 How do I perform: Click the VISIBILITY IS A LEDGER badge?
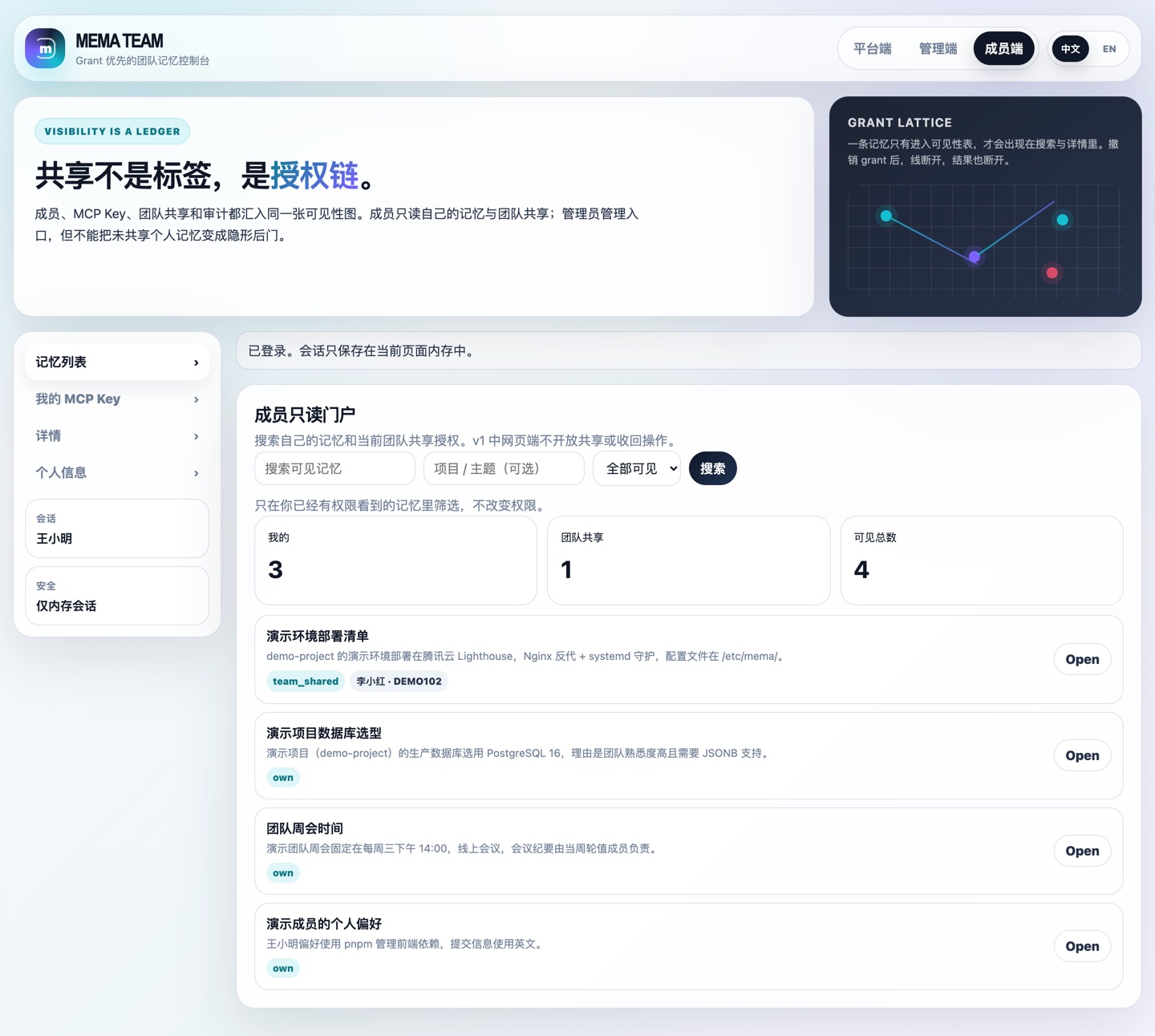point(112,132)
